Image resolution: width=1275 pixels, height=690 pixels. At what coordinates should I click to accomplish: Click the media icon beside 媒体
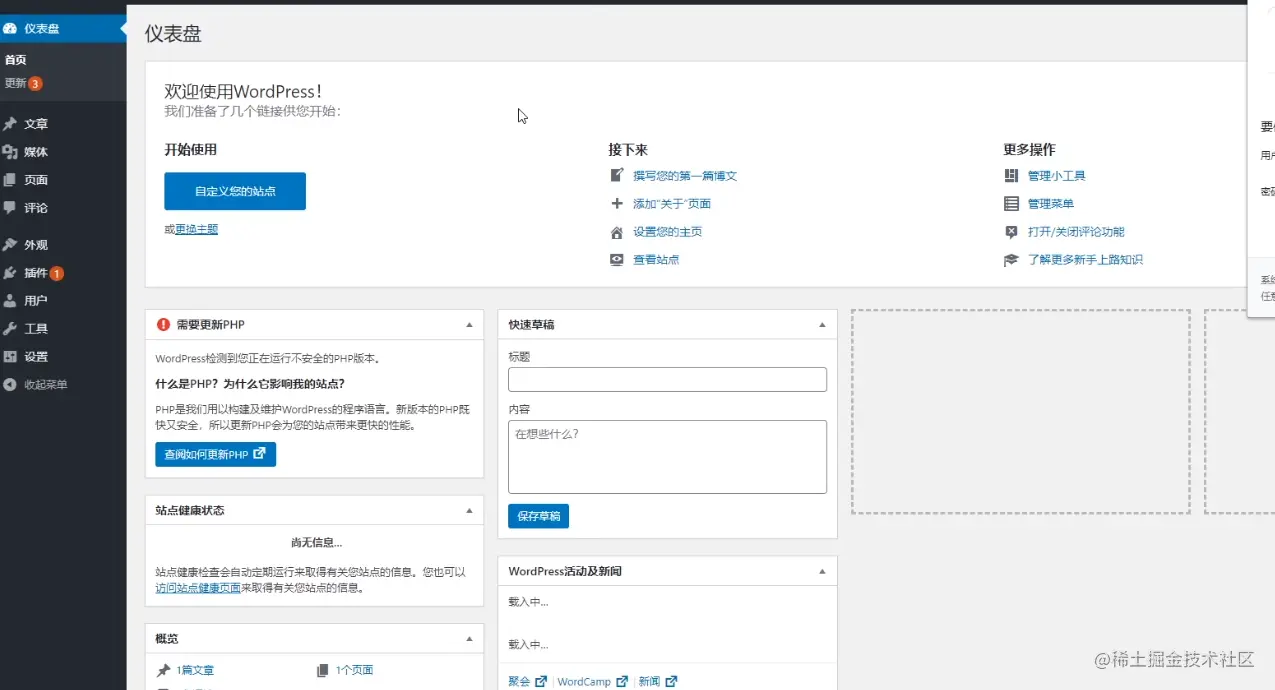(x=10, y=152)
